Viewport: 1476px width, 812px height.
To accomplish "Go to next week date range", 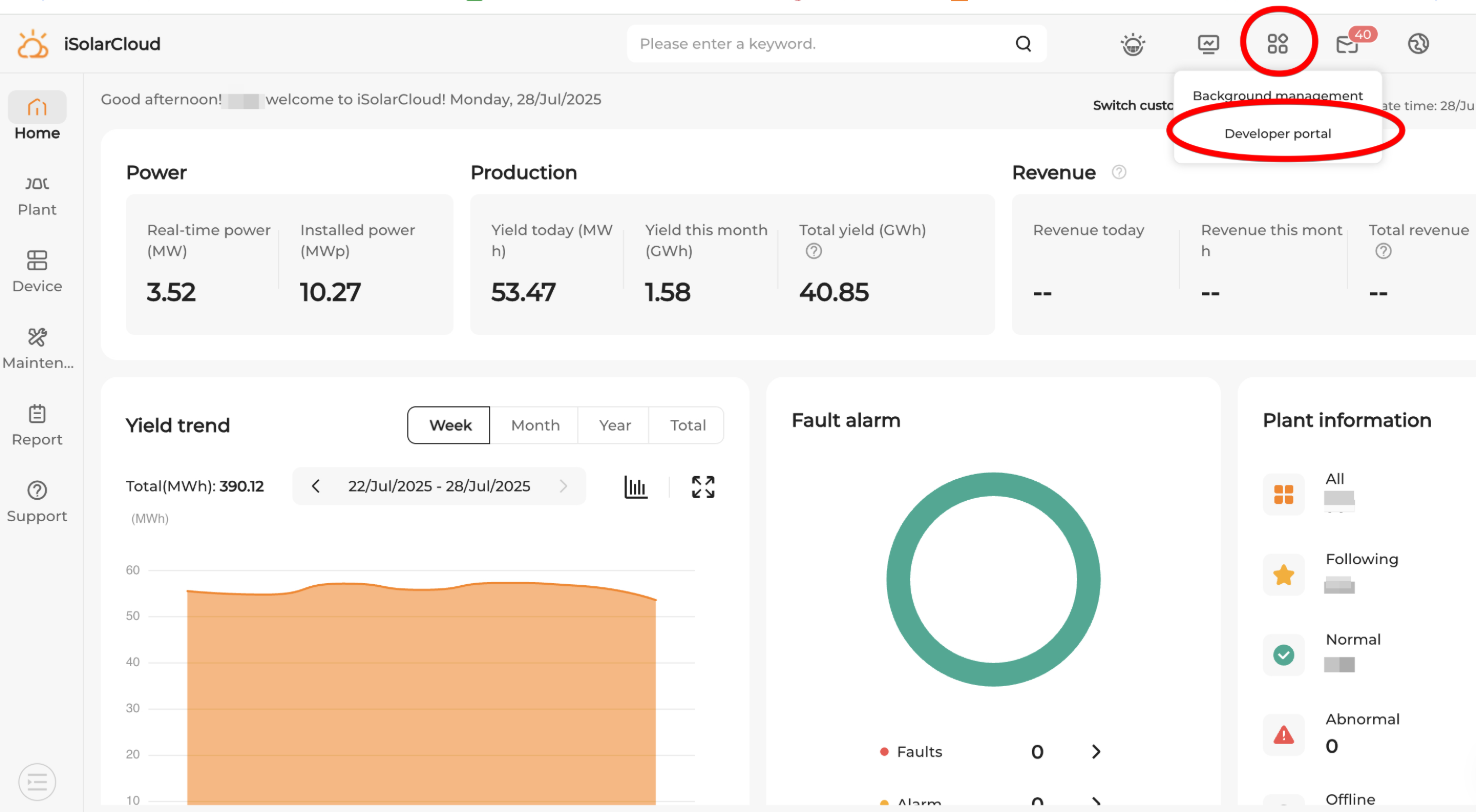I will [x=563, y=486].
